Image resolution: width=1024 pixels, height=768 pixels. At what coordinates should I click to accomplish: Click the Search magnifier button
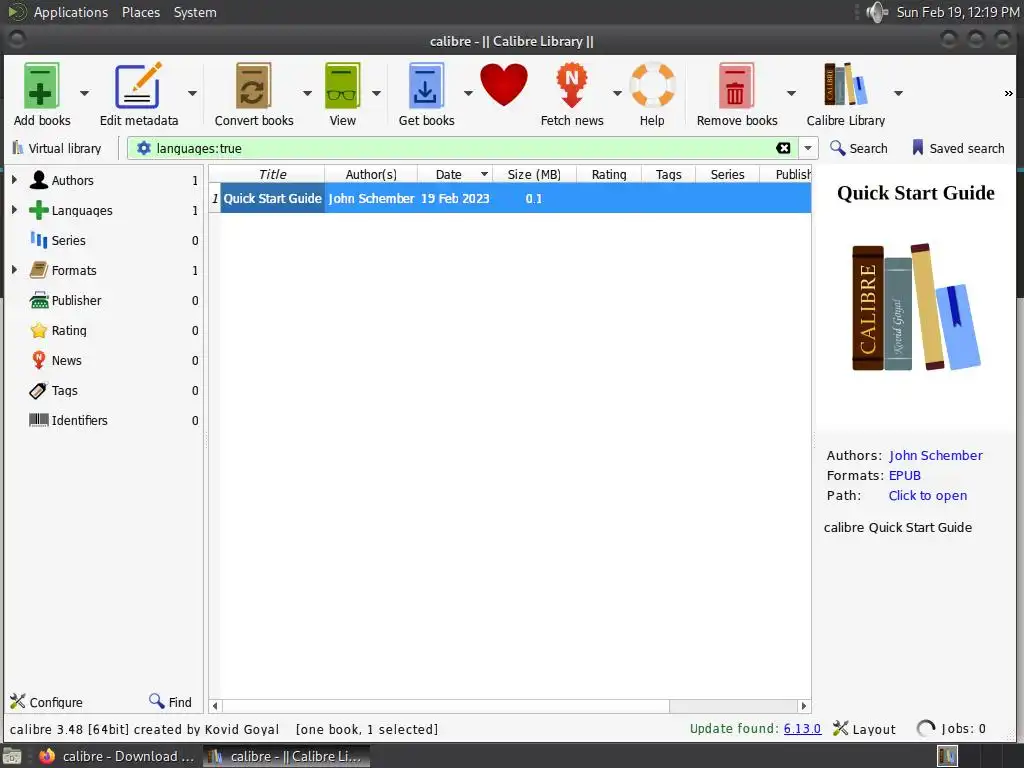point(858,148)
